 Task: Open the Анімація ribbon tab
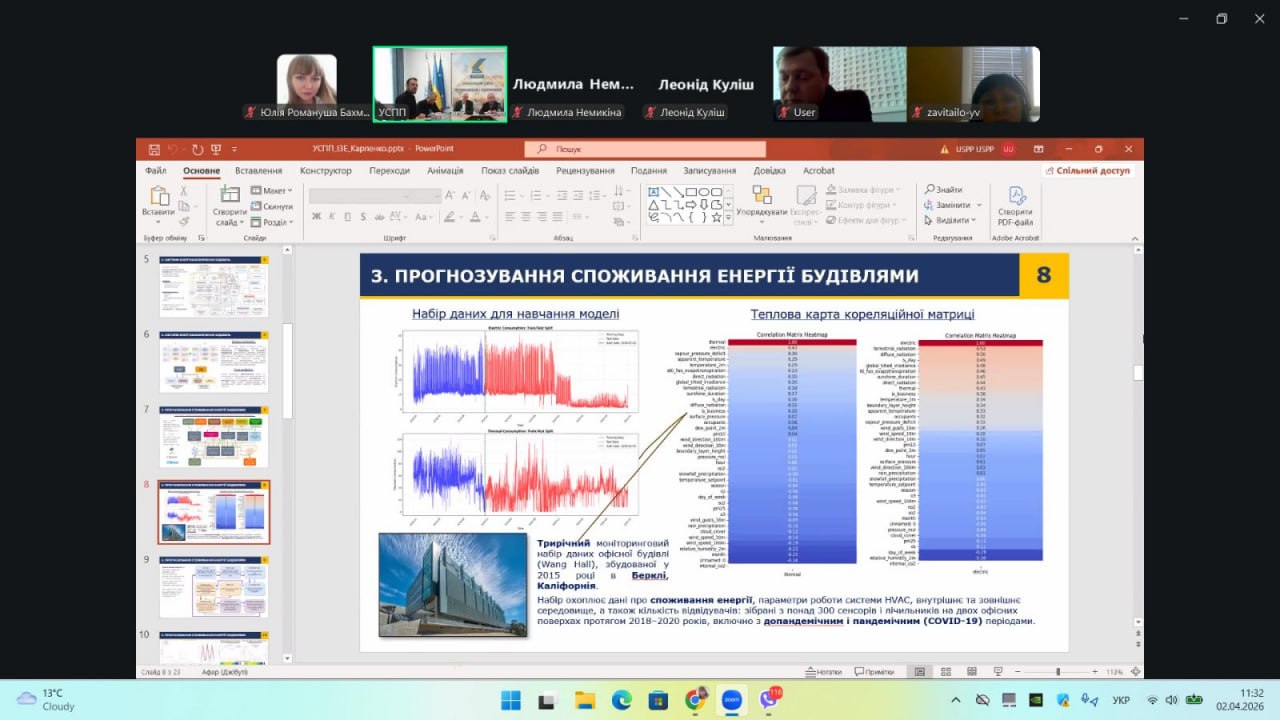point(445,171)
